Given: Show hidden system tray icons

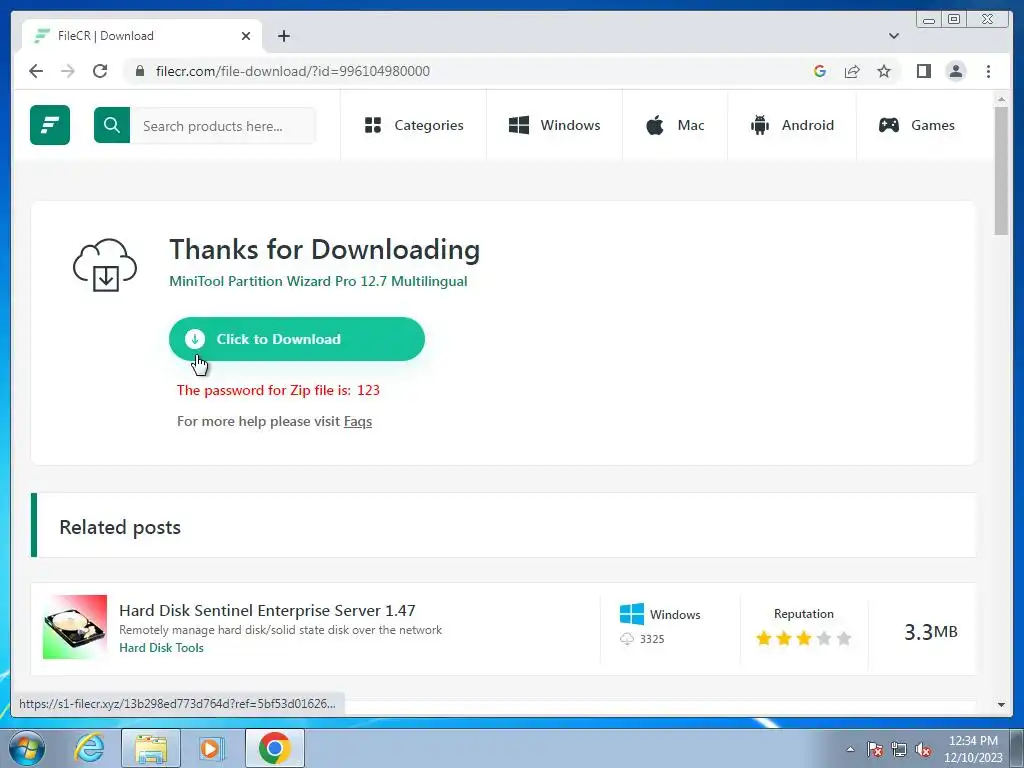Looking at the screenshot, I should click(x=850, y=749).
